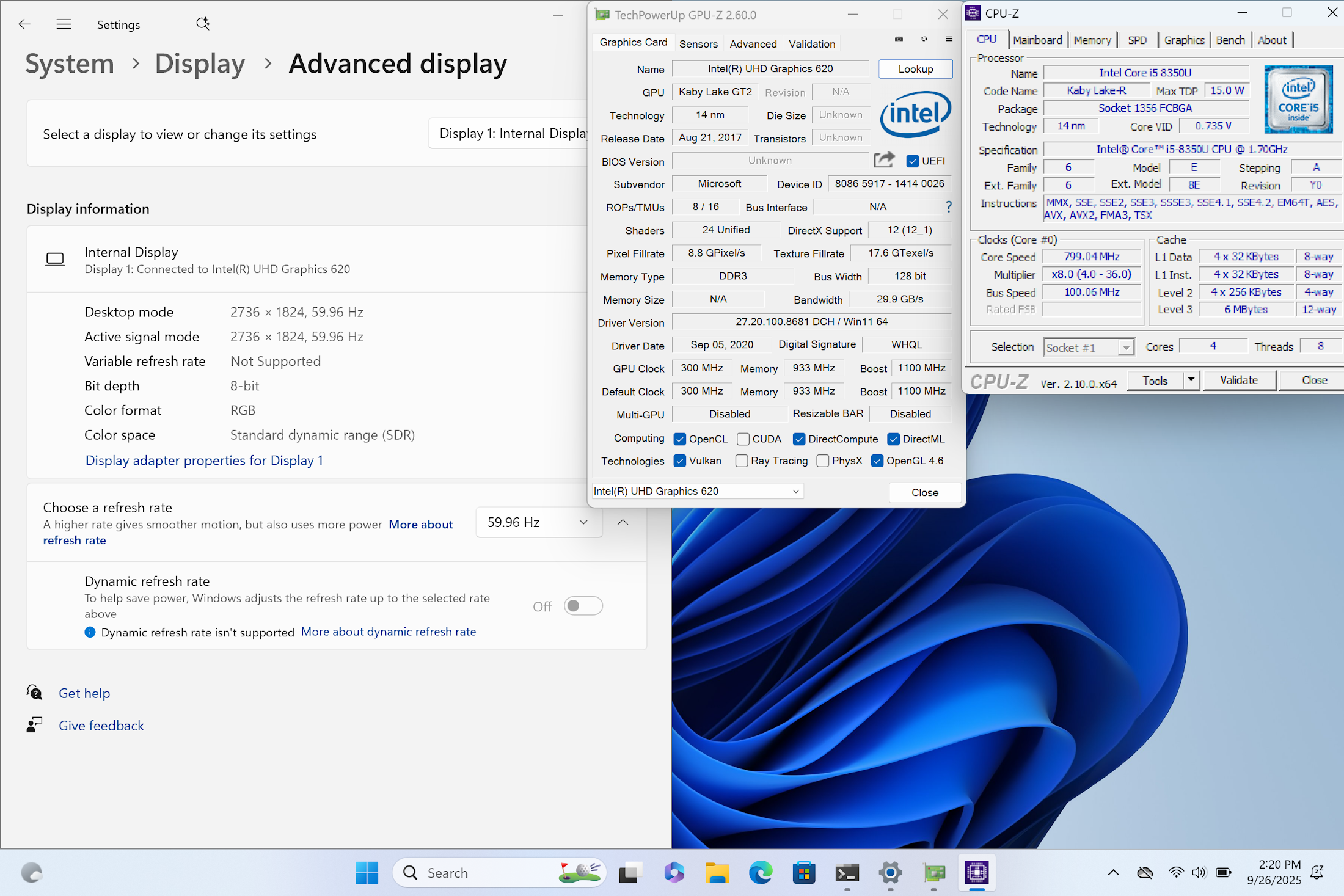
Task: Click the BIOS export share icon
Action: point(883,160)
